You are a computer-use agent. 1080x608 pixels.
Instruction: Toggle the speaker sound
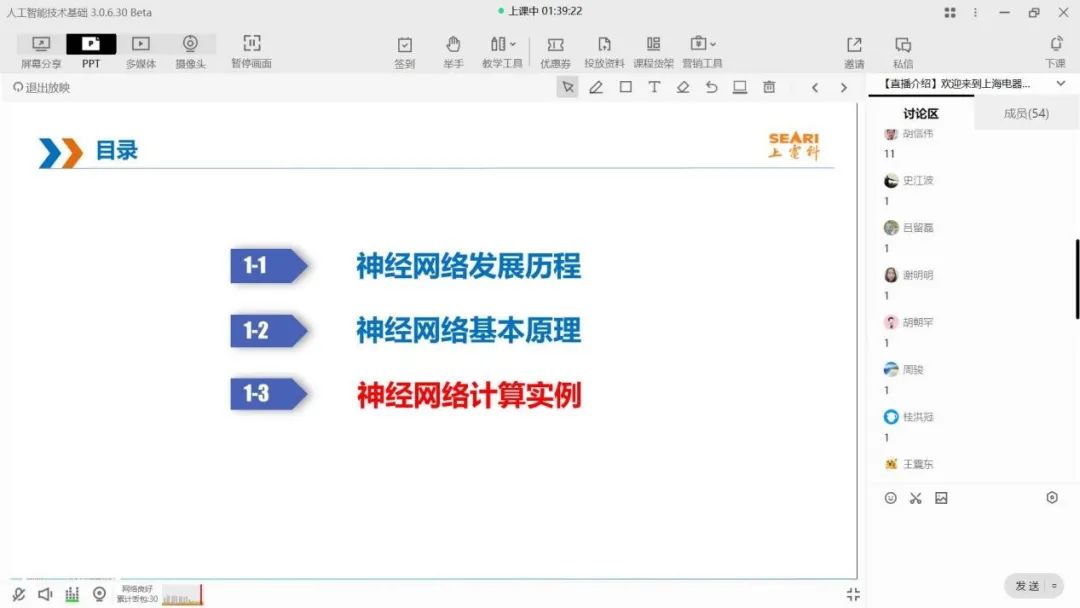(x=45, y=594)
